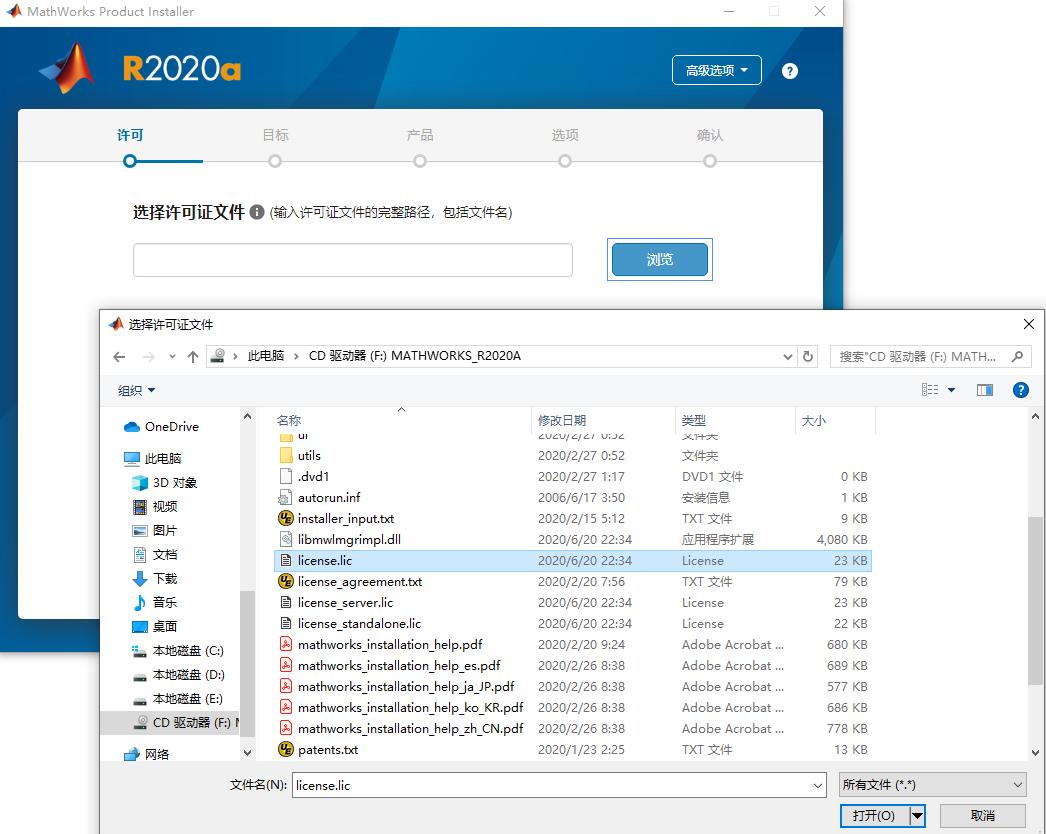Click 此电脑 in the address breadcrumb
Image resolution: width=1046 pixels, height=834 pixels.
pyautogui.click(x=266, y=356)
